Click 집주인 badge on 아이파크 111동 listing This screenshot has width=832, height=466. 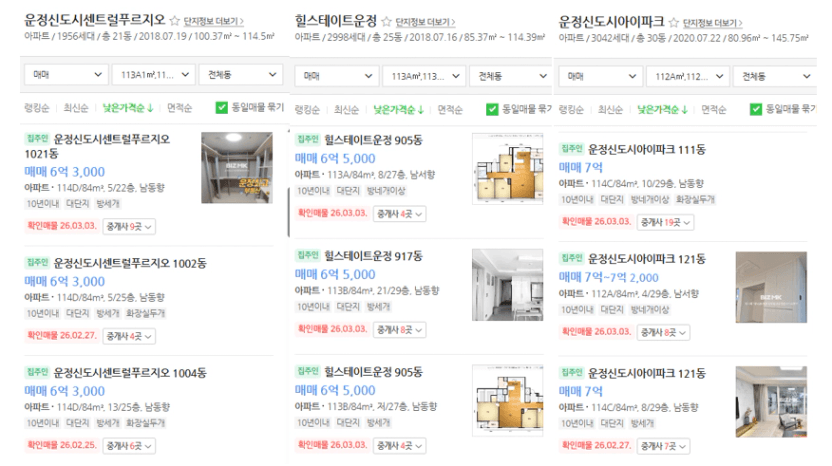pos(571,149)
